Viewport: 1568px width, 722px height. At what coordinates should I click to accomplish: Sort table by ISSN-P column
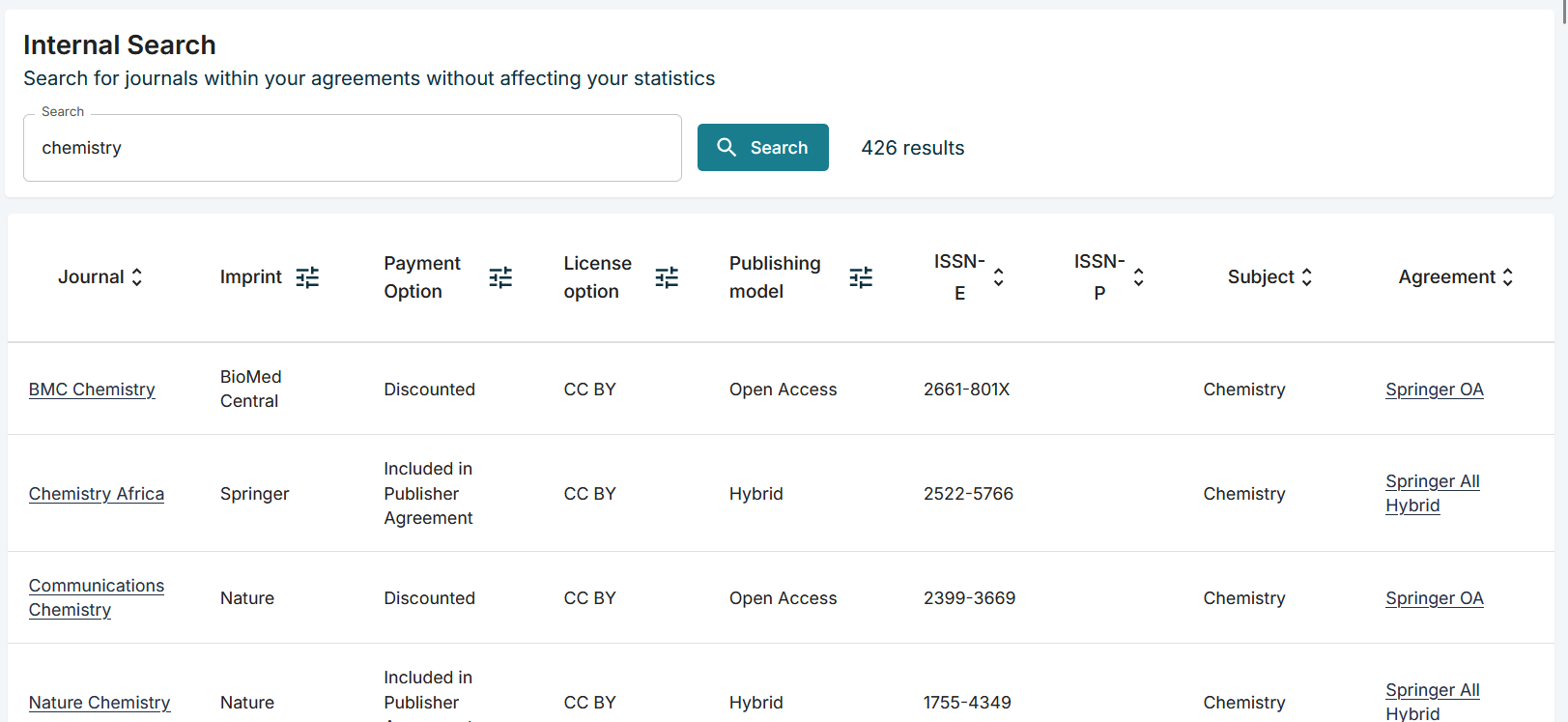1139,277
